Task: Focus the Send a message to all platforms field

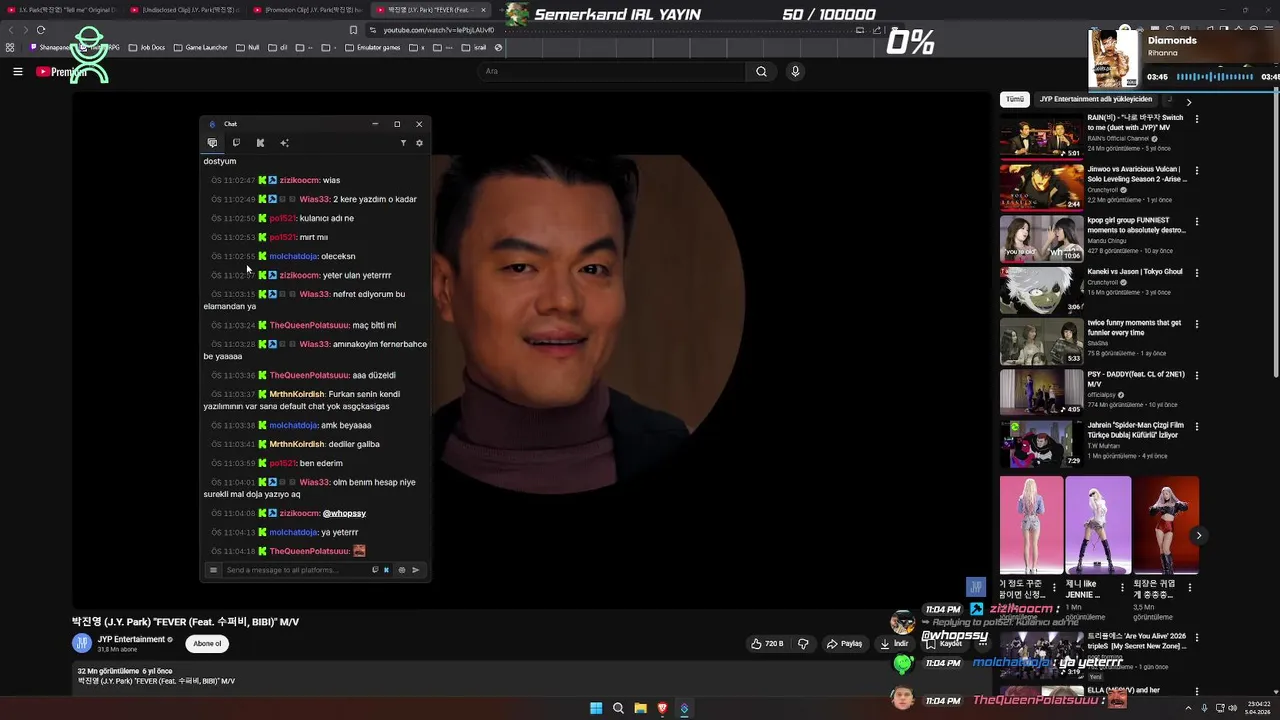Action: point(296,570)
